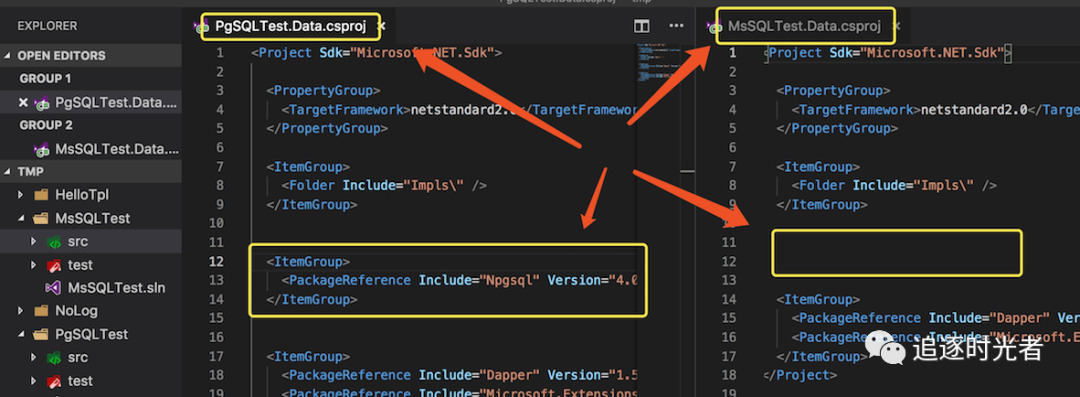Click the GROUP 1 header
The height and width of the screenshot is (397, 1080).
click(x=45, y=79)
